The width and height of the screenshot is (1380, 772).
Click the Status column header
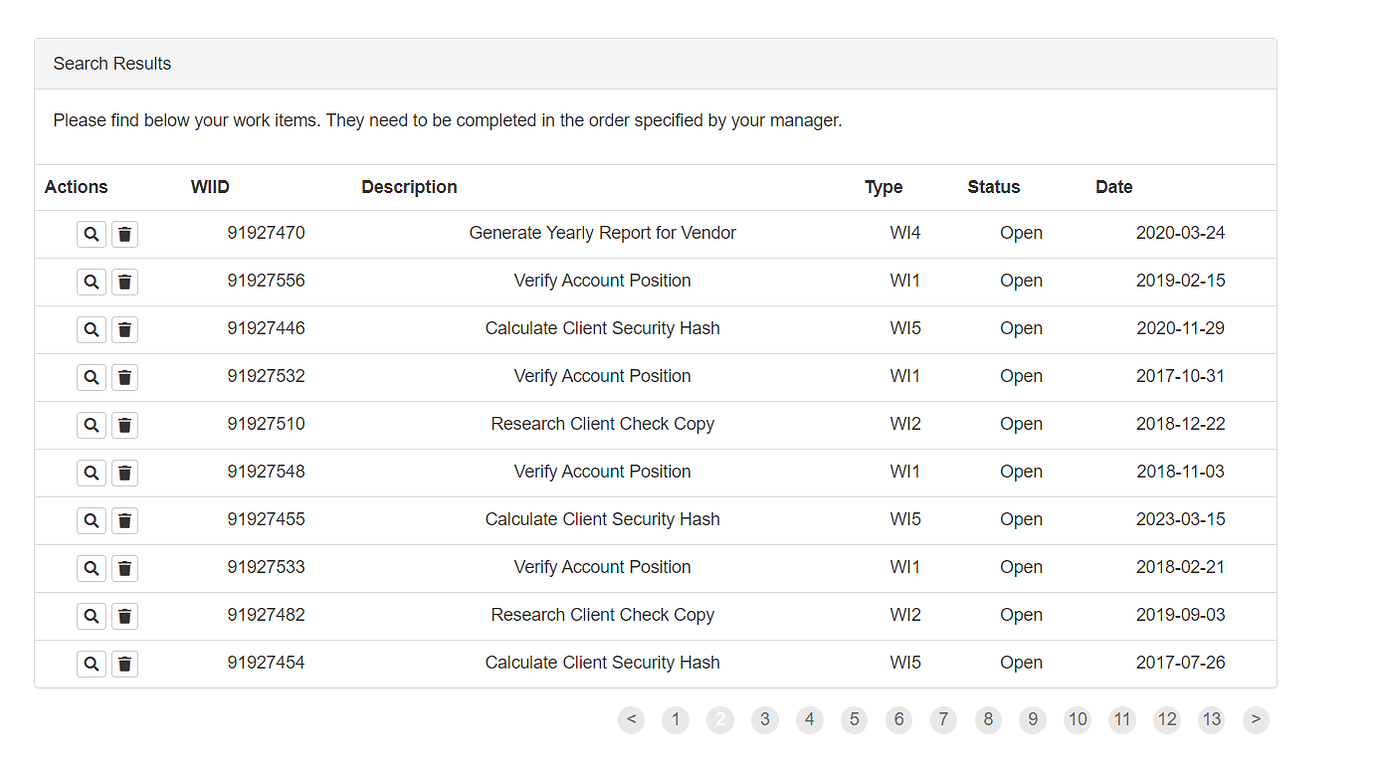click(x=994, y=187)
